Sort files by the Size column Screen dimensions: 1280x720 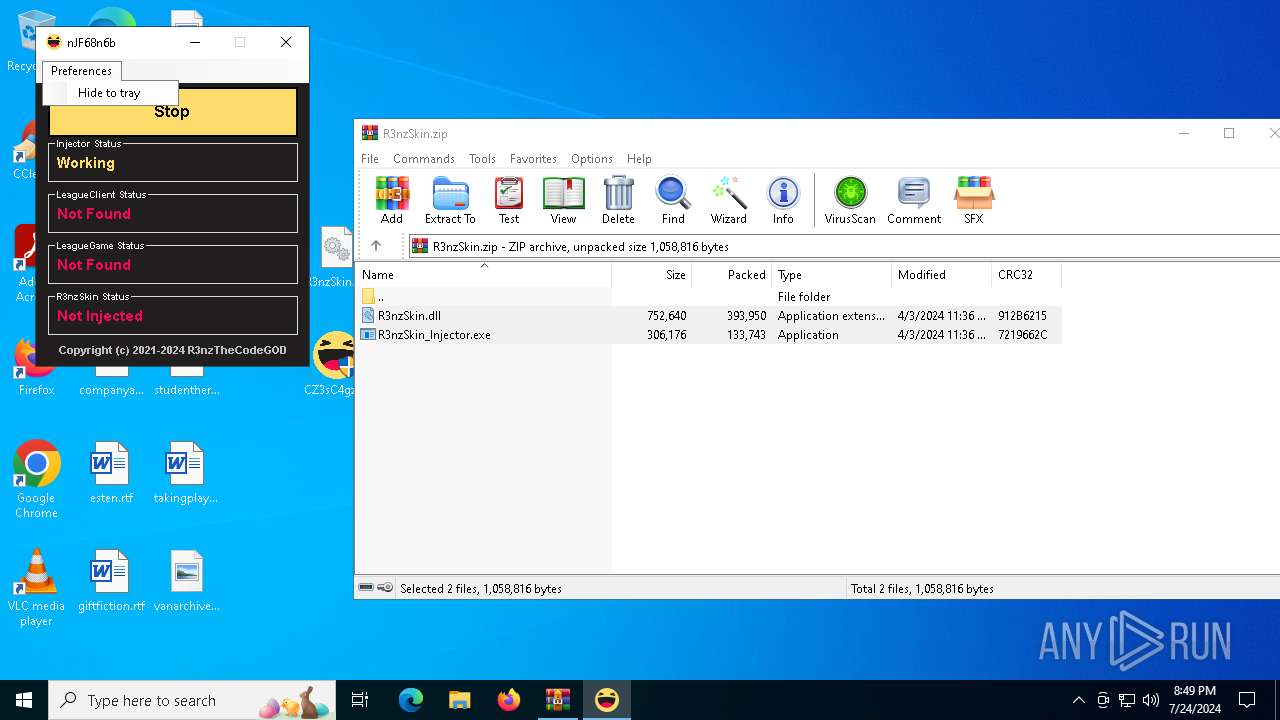pyautogui.click(x=652, y=275)
